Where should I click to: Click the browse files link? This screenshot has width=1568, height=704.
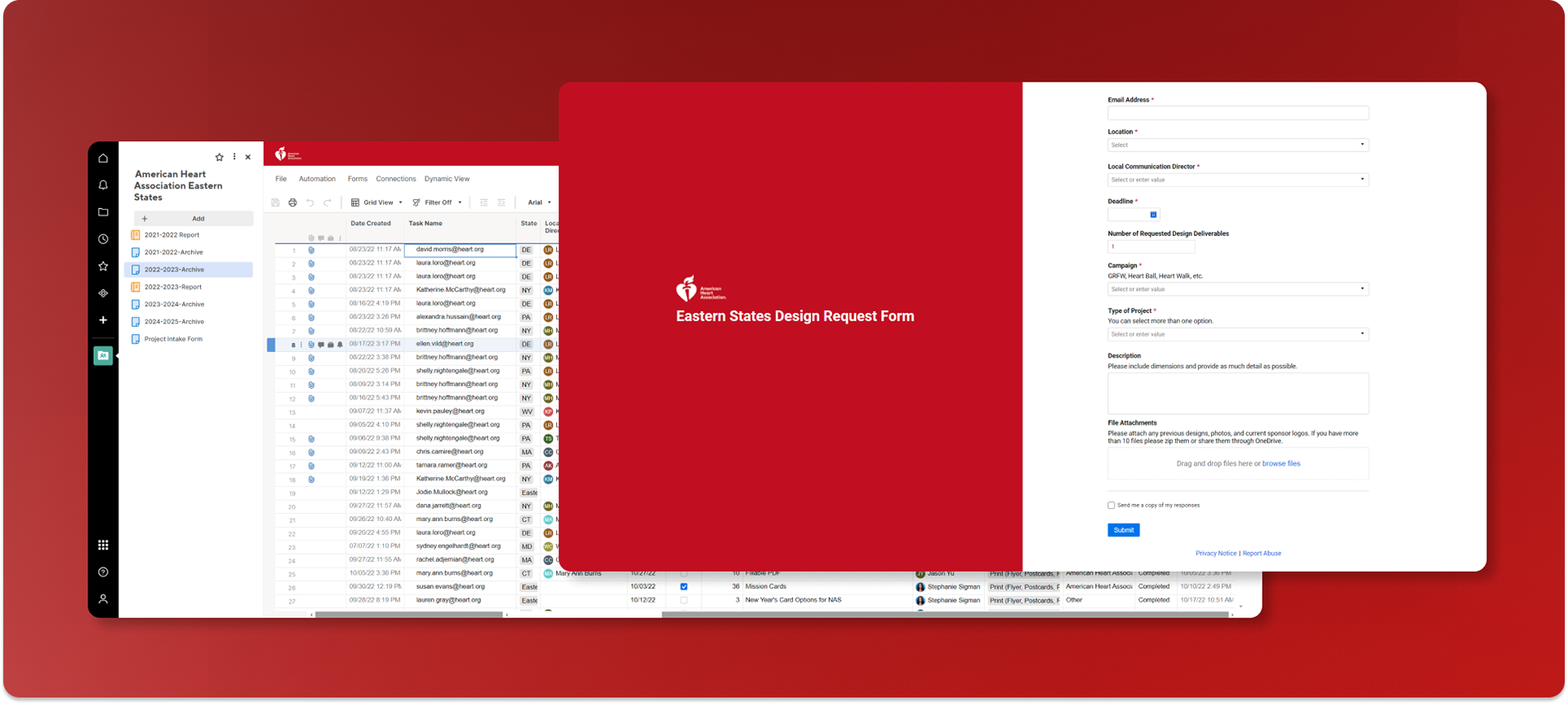(1281, 464)
